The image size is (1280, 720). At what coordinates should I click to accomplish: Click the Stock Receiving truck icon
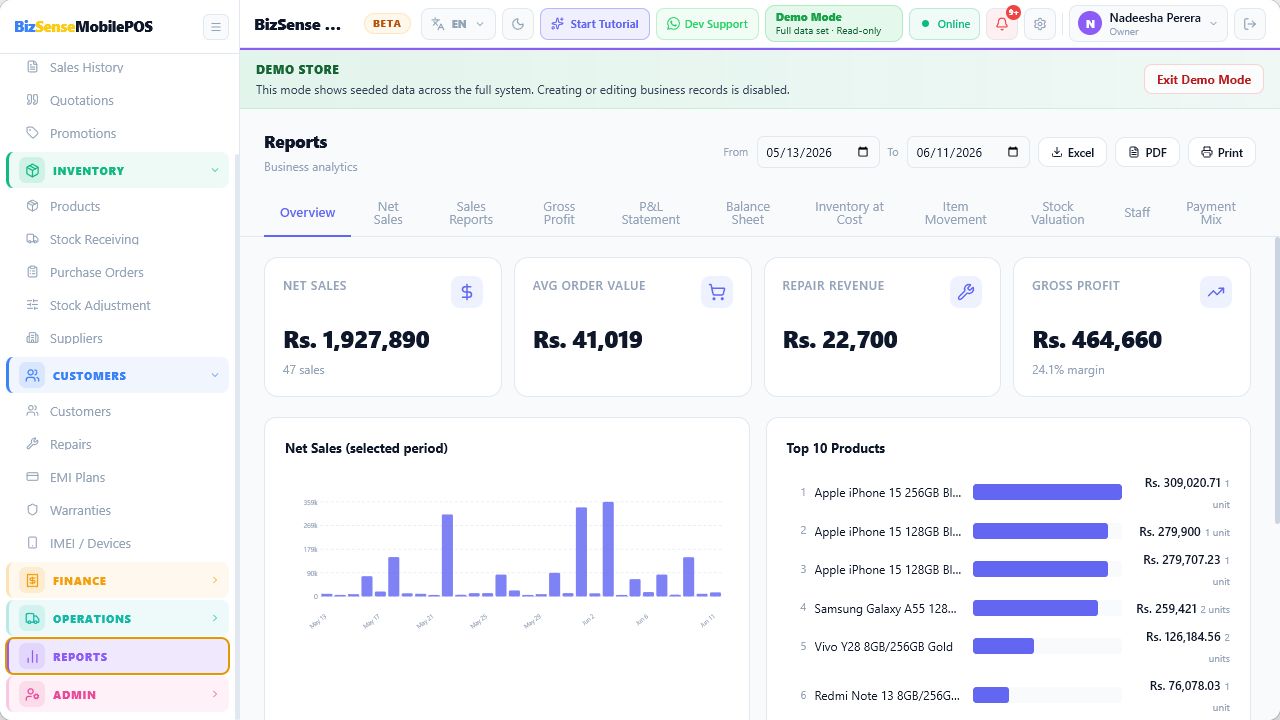(x=32, y=239)
